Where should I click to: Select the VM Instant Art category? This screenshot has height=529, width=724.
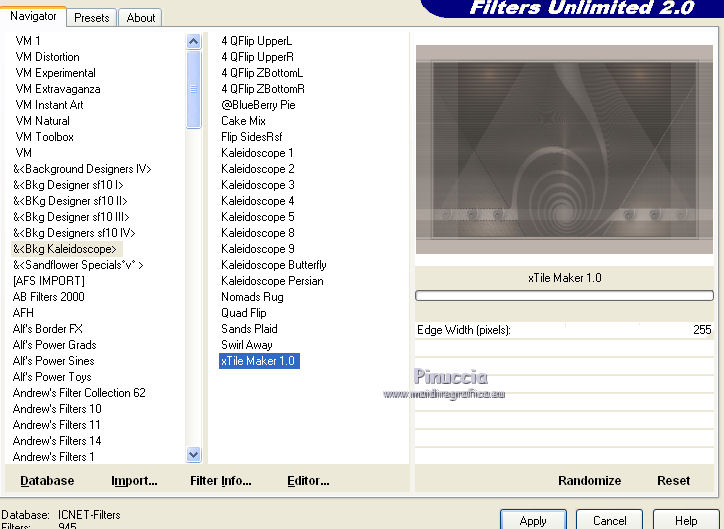click(49, 105)
